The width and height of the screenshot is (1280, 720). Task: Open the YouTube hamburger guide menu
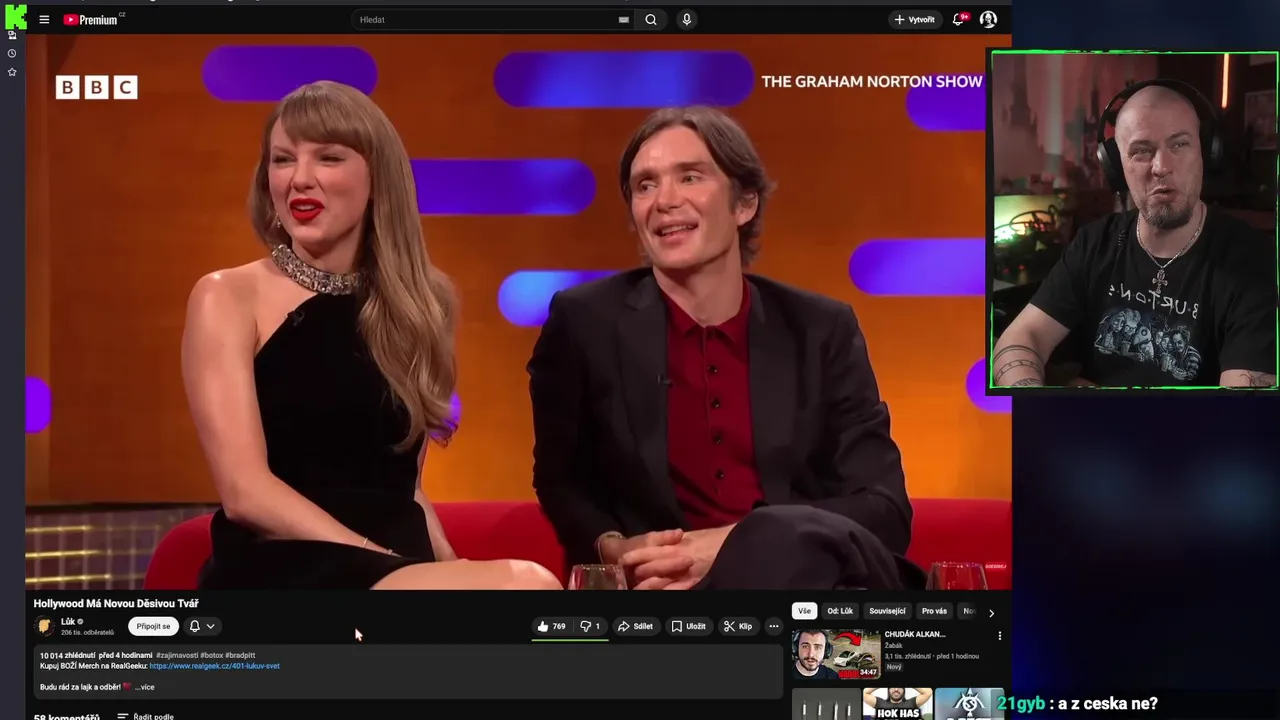point(44,19)
